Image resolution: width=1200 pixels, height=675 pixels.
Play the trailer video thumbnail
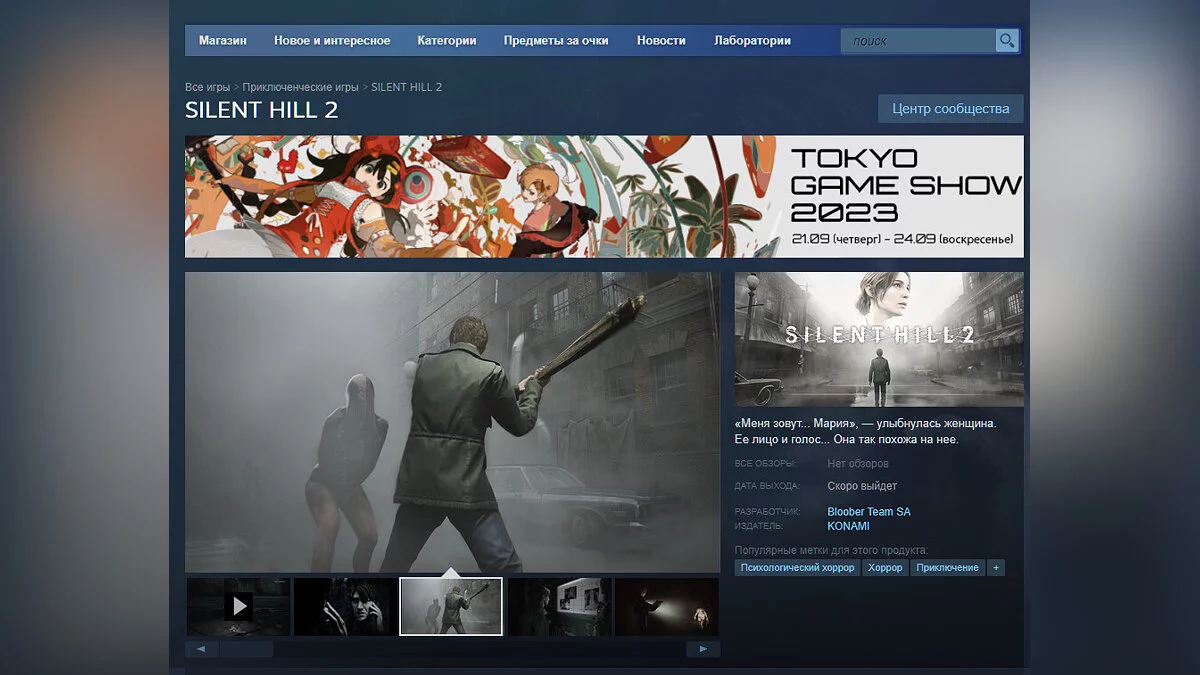[x=238, y=606]
